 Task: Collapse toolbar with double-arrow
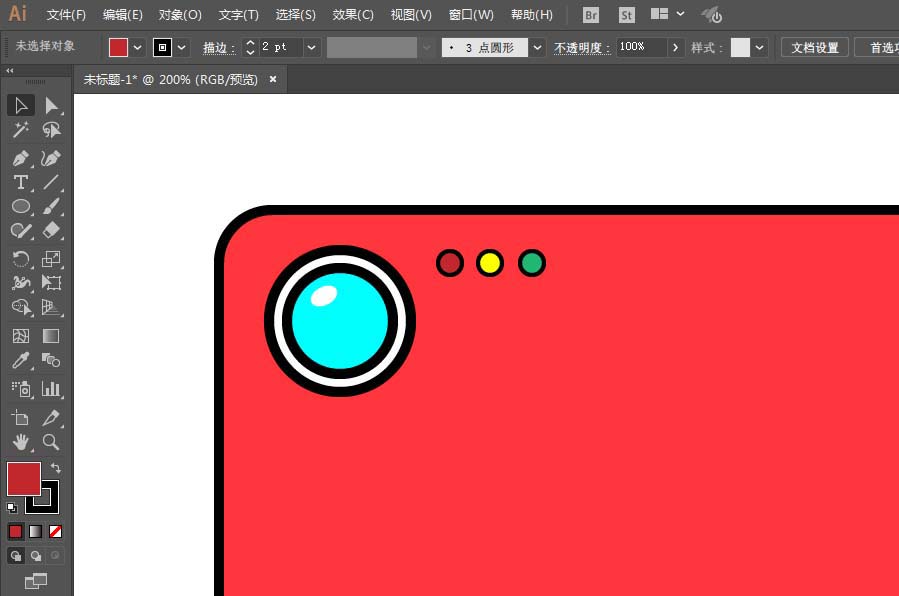[x=9, y=70]
